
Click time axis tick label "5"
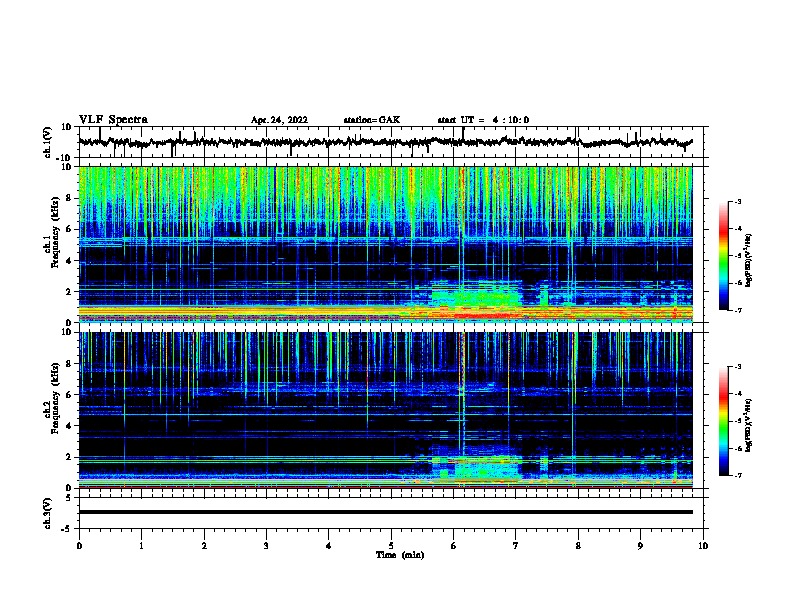tap(391, 546)
